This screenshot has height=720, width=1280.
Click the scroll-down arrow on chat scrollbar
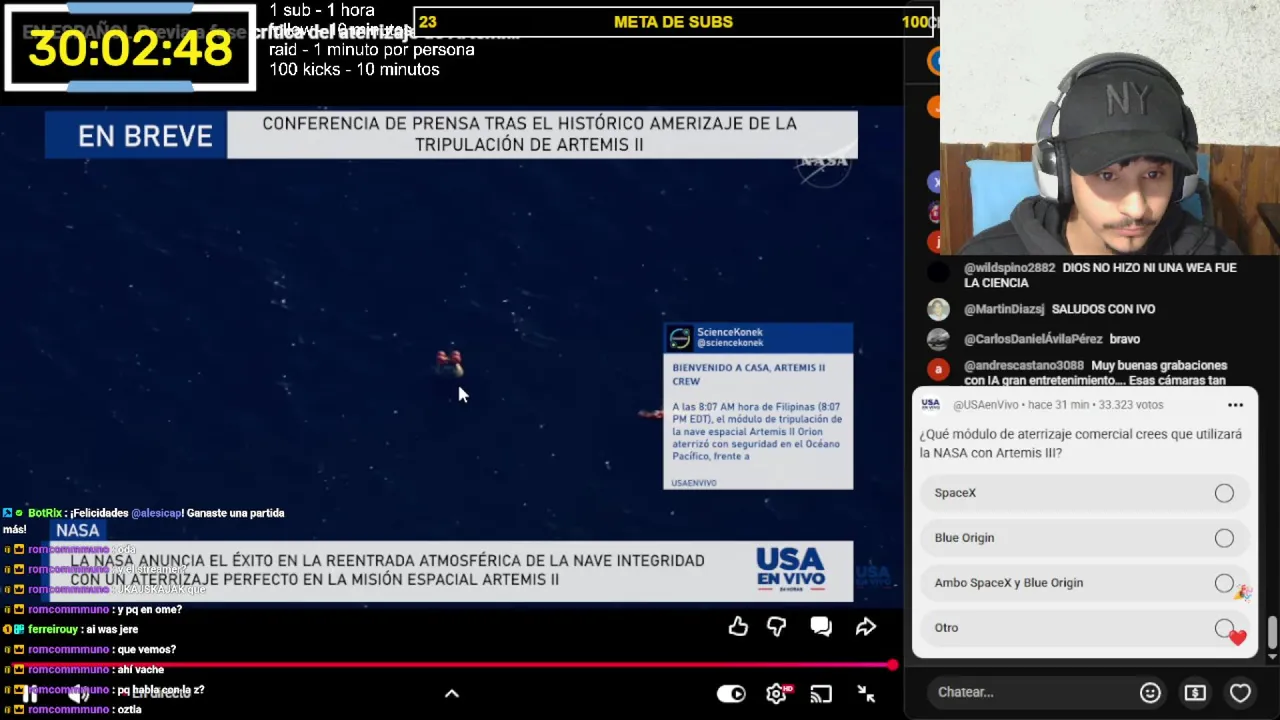[x=1272, y=656]
